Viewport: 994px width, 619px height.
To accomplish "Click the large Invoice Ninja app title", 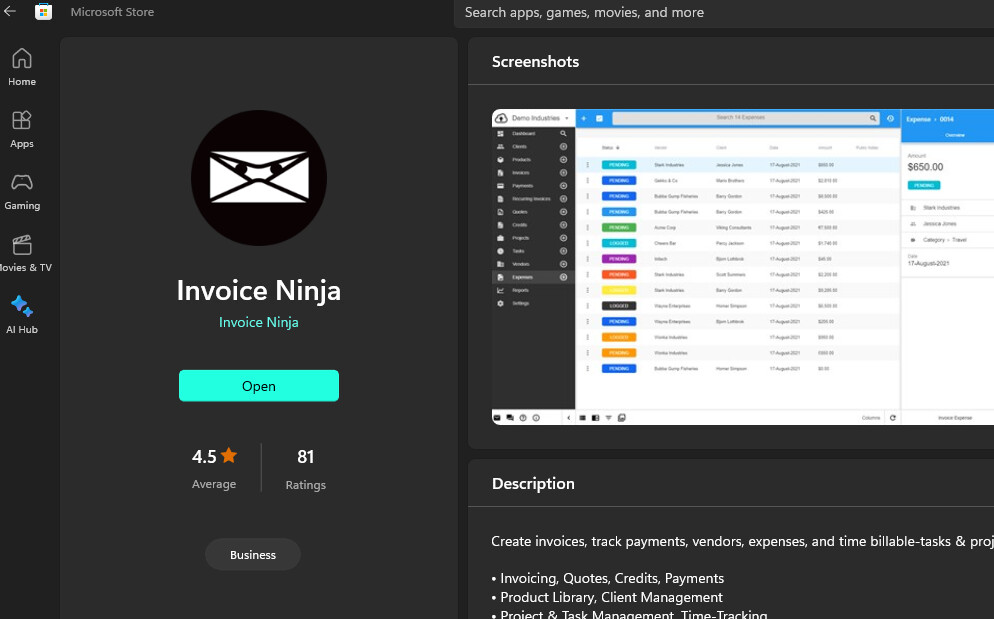I will click(259, 290).
